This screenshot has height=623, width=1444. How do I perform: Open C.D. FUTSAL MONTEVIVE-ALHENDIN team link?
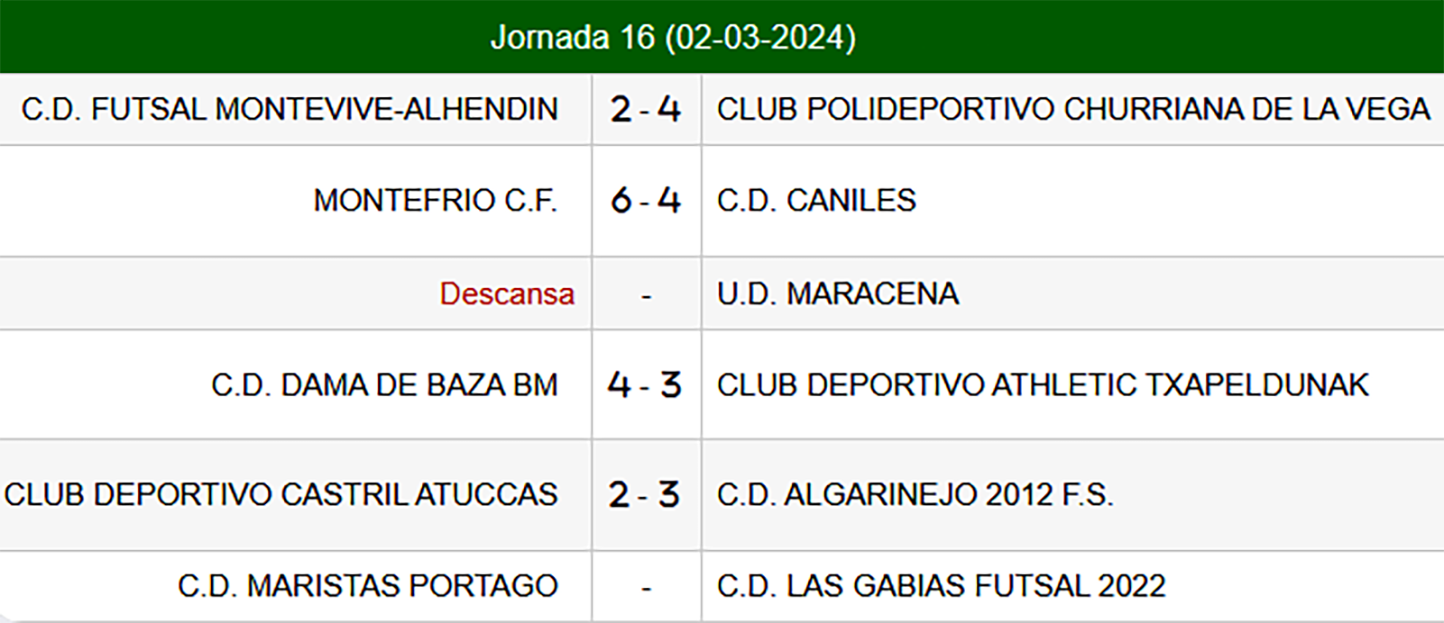[289, 109]
